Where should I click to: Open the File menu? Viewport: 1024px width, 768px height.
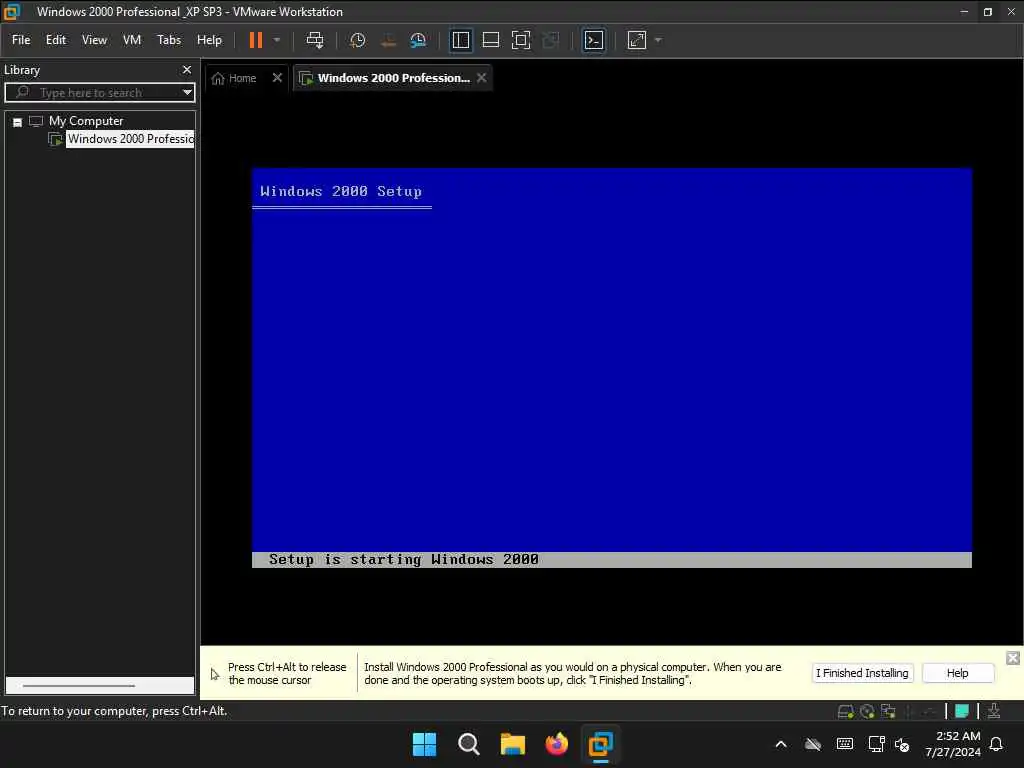21,40
